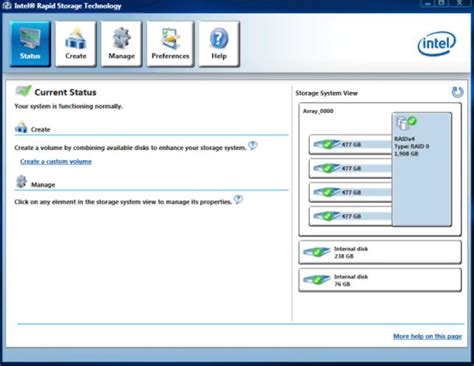Click the Current Status heading
The height and width of the screenshot is (366, 474).
pos(65,92)
